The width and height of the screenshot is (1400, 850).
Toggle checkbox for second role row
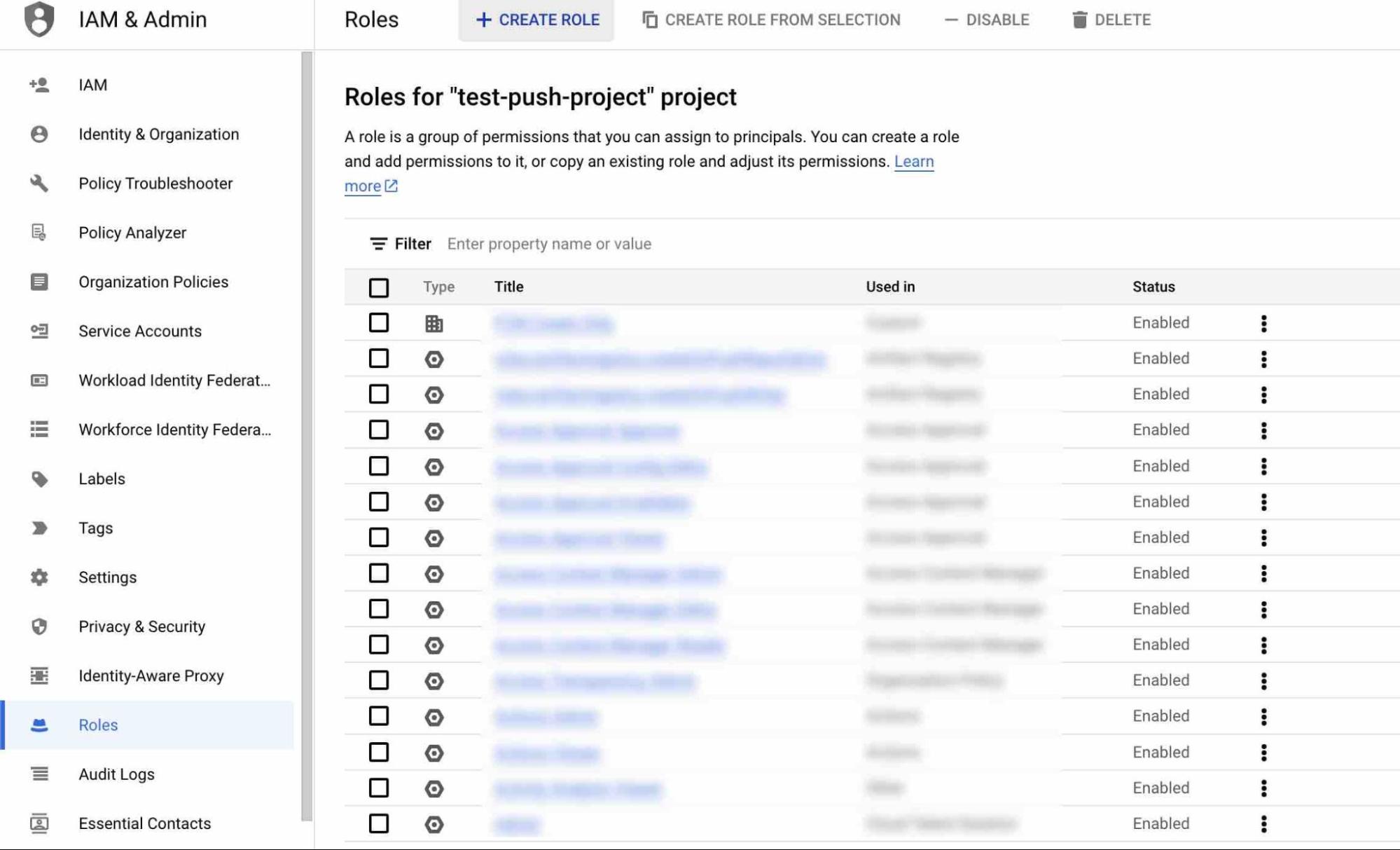379,358
